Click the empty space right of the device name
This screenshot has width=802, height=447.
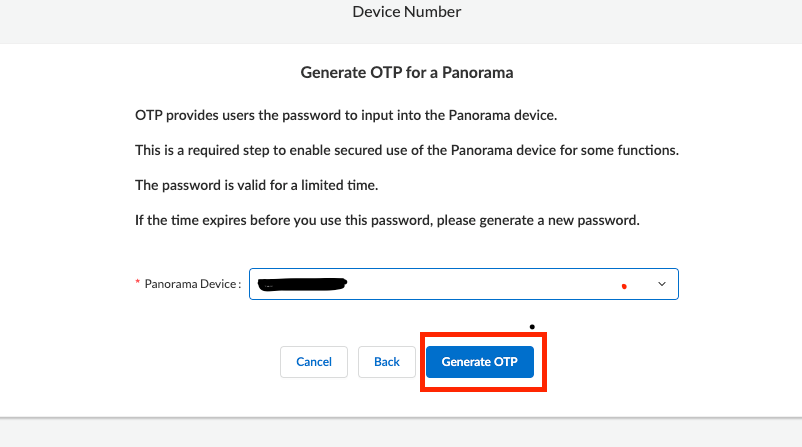[480, 284]
